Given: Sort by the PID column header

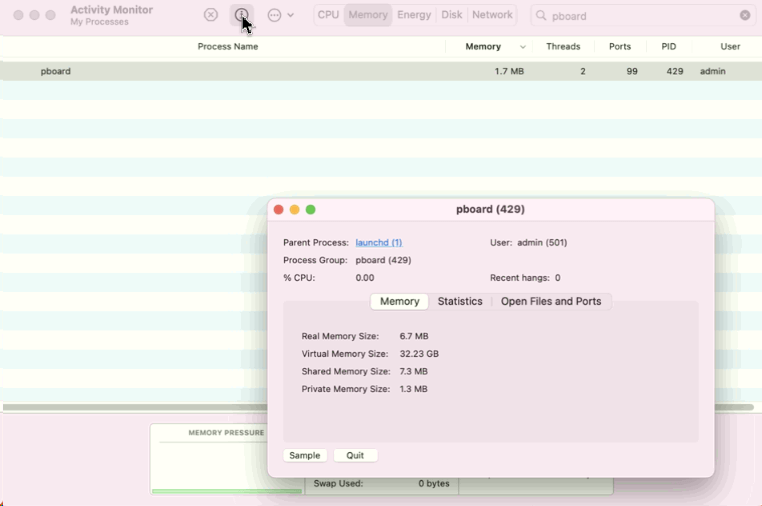Looking at the screenshot, I should tap(669, 47).
